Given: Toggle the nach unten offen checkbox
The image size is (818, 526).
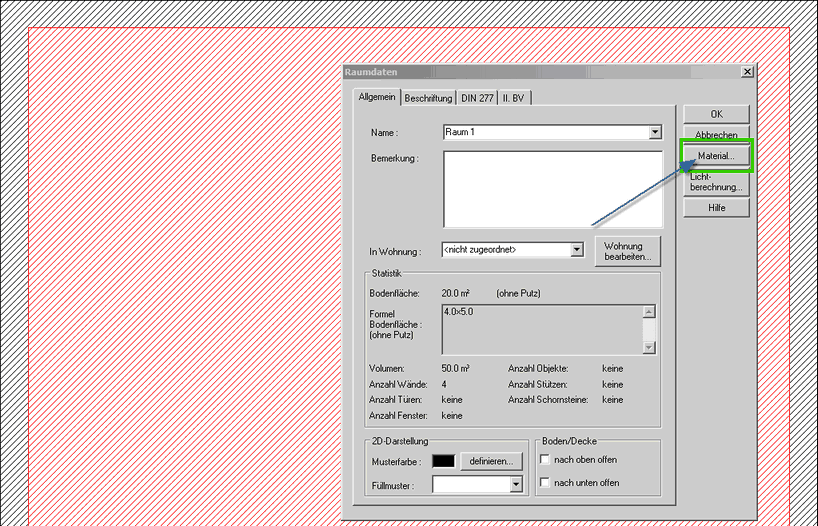Looking at the screenshot, I should point(545,483).
